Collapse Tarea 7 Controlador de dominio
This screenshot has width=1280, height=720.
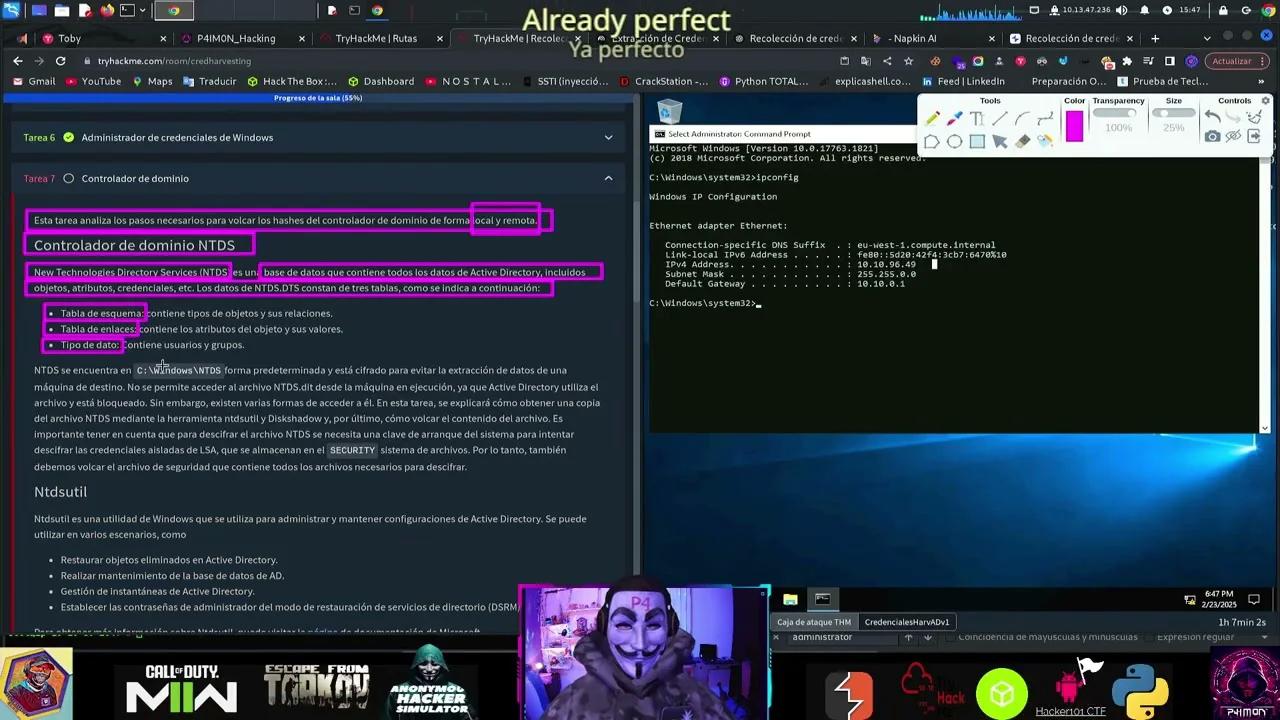point(608,179)
